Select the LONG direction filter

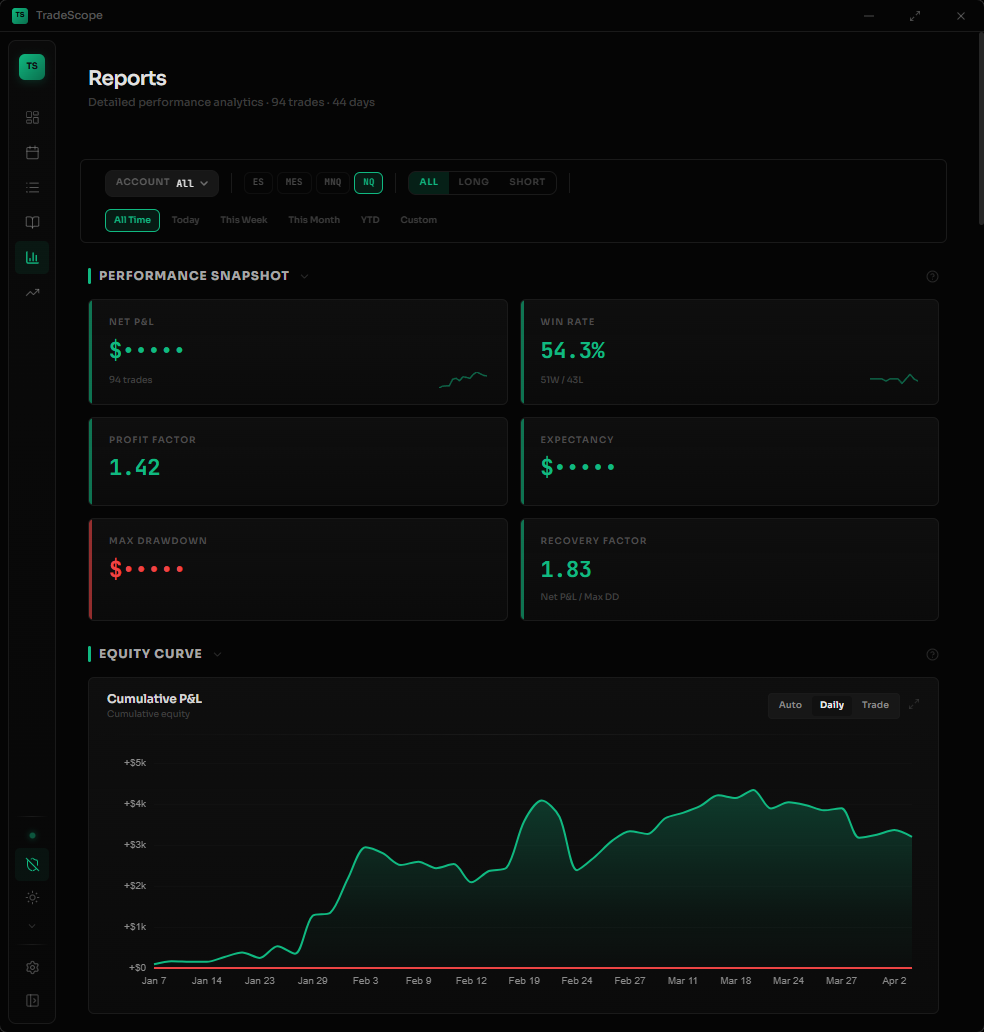474,182
